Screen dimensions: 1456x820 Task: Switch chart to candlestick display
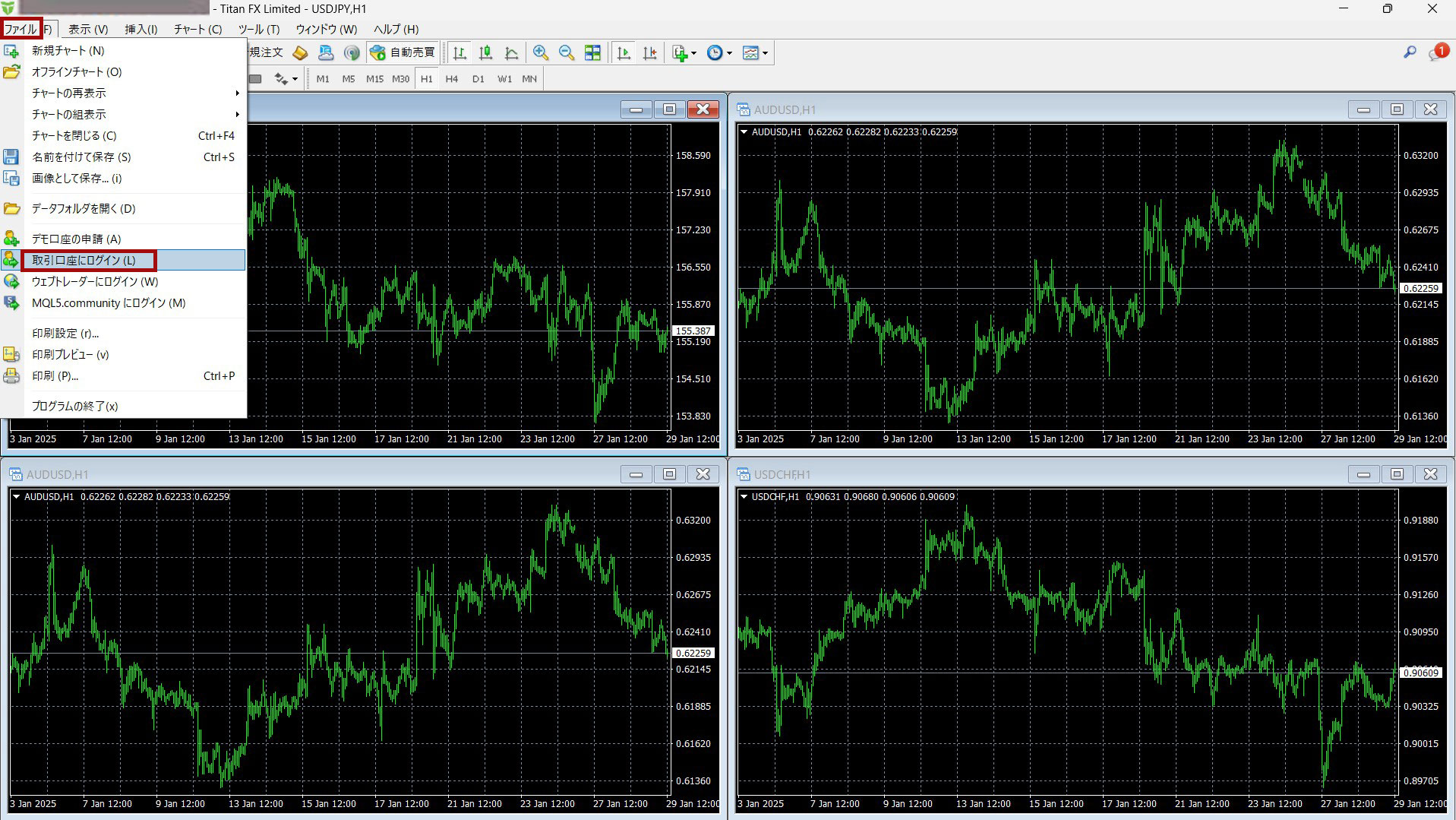[485, 52]
